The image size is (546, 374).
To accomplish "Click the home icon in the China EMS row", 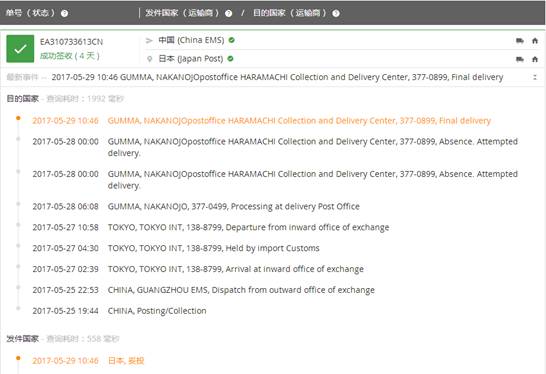I will (x=535, y=41).
